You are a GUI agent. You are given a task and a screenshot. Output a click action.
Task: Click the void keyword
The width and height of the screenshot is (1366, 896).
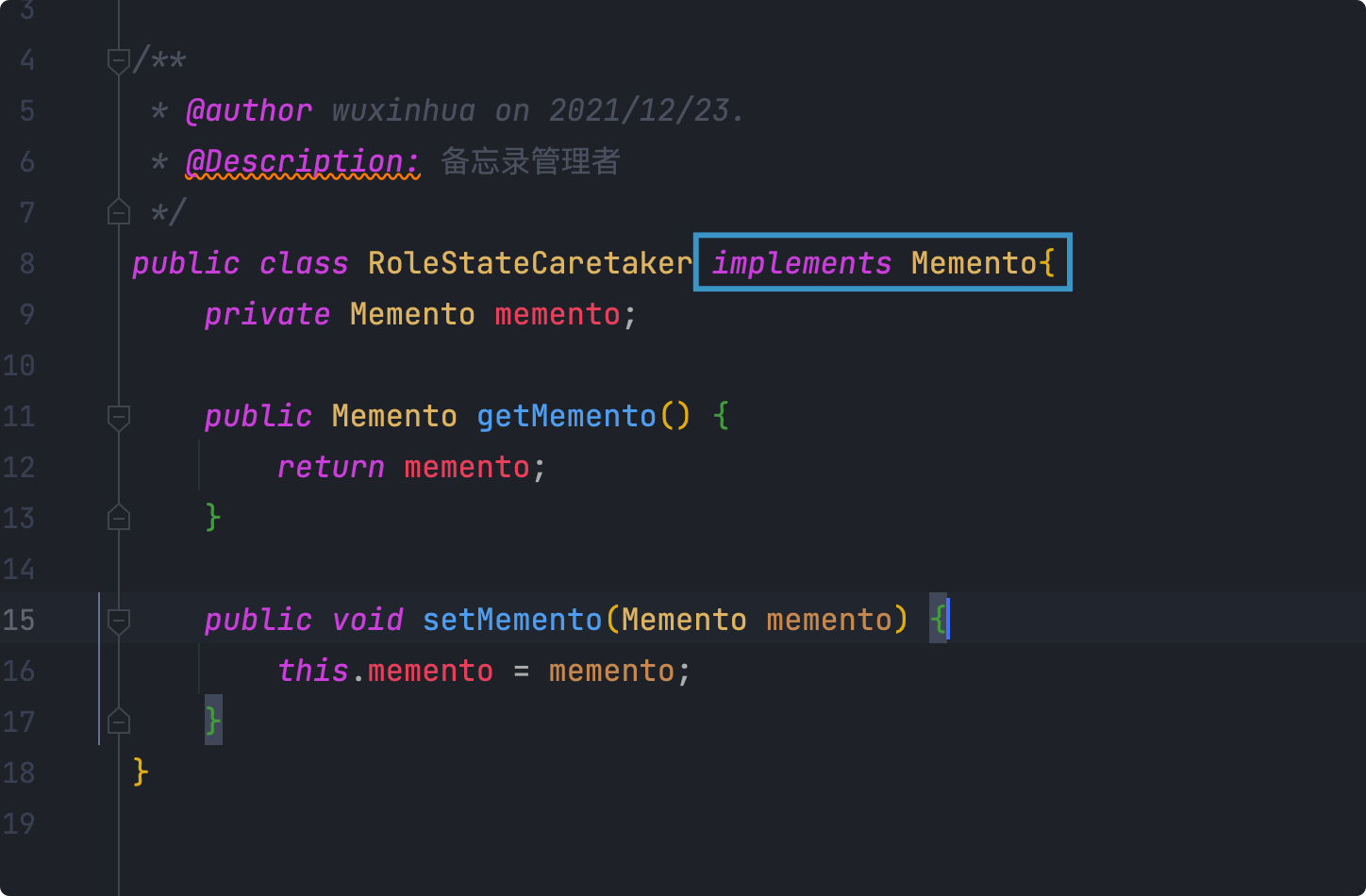pos(368,620)
